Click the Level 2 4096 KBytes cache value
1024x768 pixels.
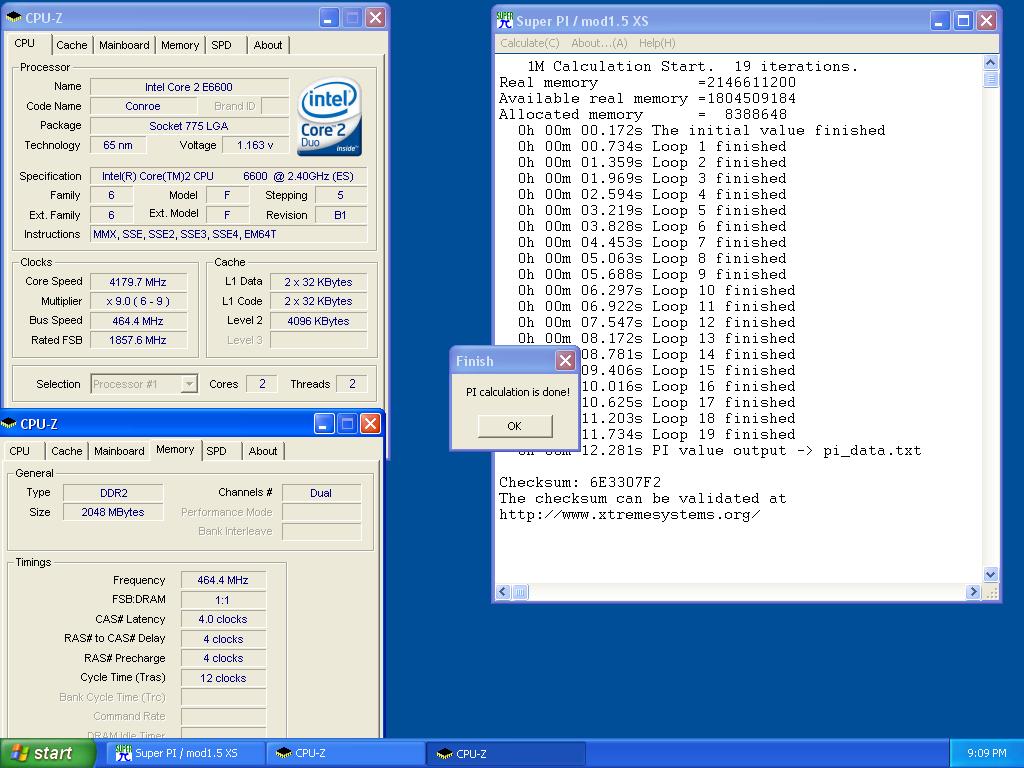318,321
